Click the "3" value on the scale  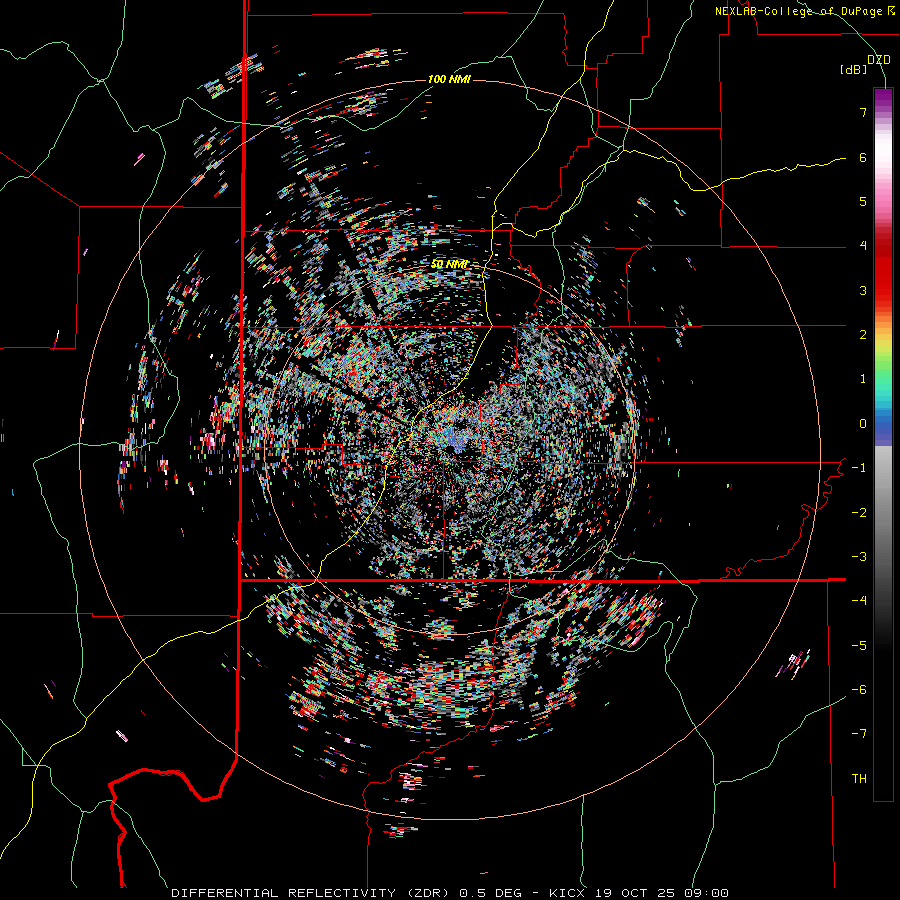[x=863, y=290]
